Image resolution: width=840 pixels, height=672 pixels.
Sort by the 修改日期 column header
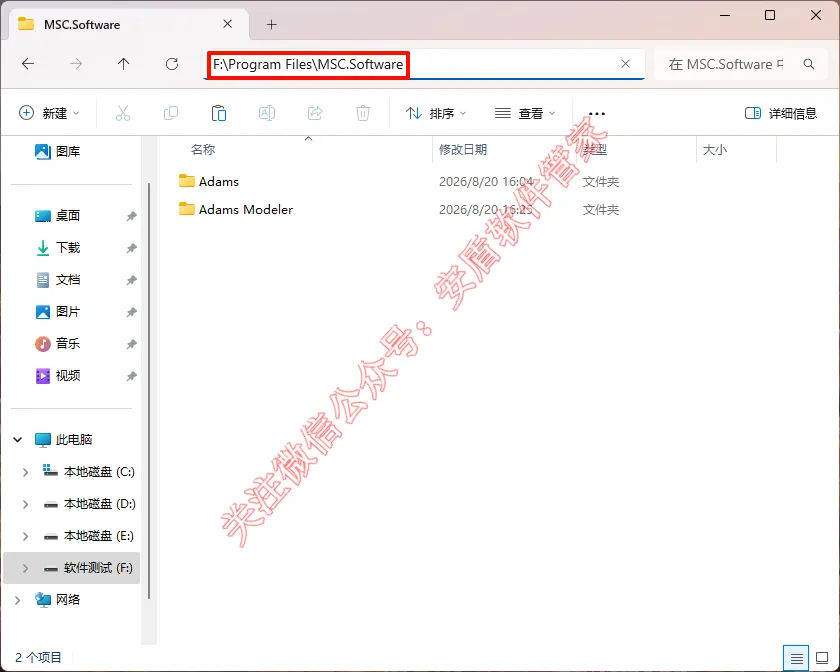click(x=463, y=150)
